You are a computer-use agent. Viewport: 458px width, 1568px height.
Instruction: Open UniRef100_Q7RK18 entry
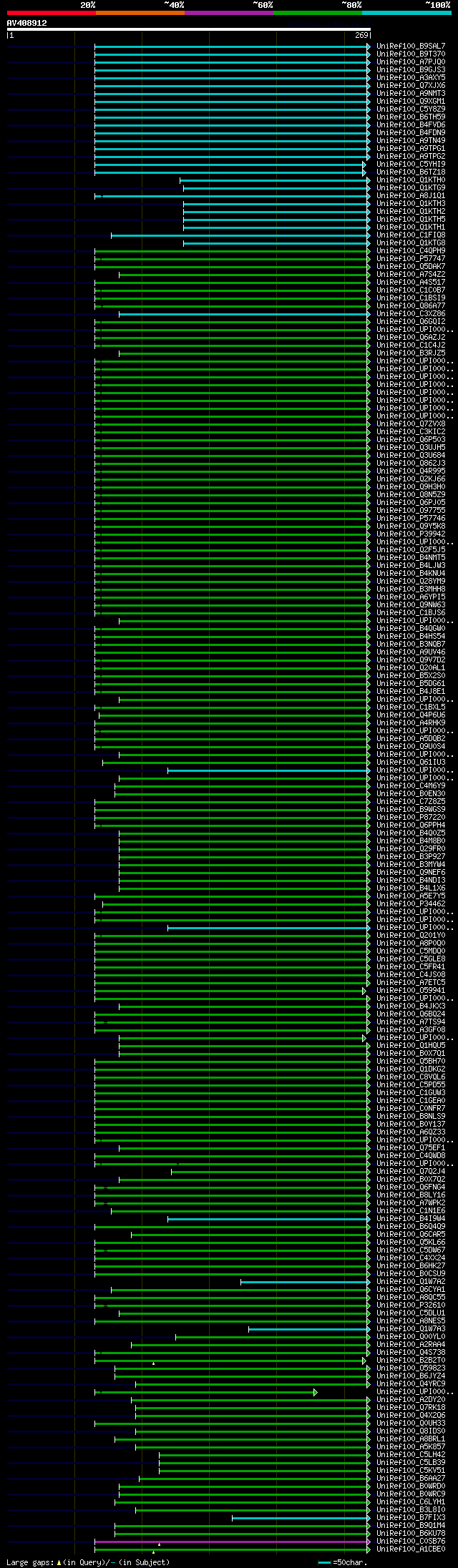click(411, 1408)
